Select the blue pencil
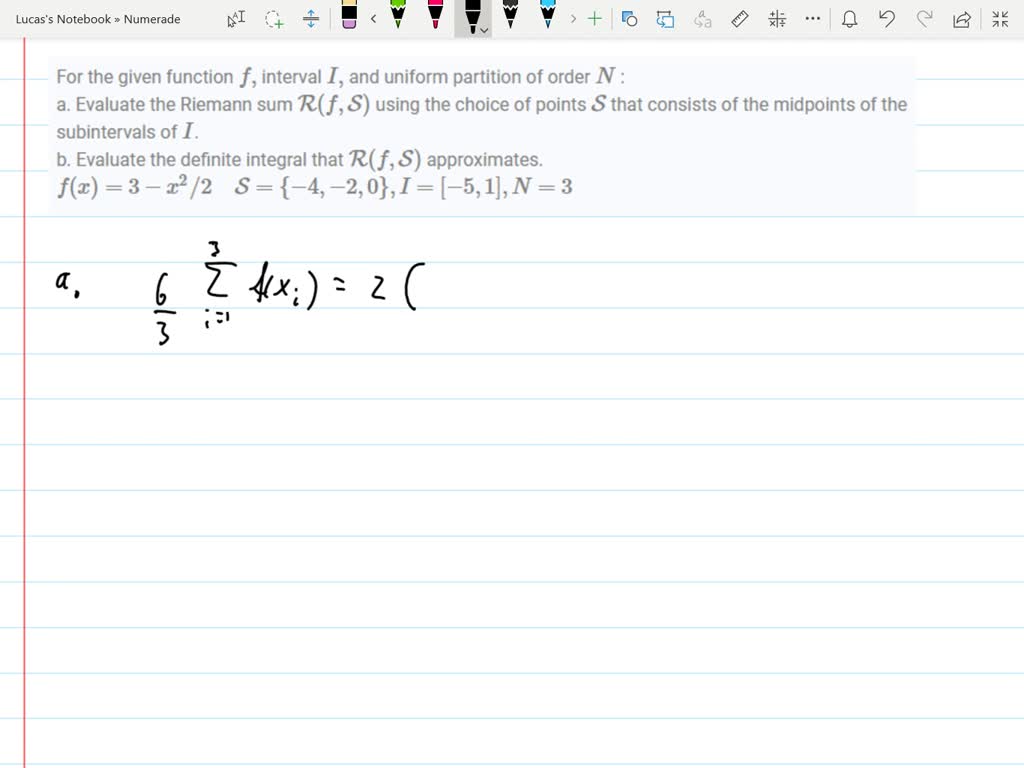1024x768 pixels. pyautogui.click(x=548, y=19)
